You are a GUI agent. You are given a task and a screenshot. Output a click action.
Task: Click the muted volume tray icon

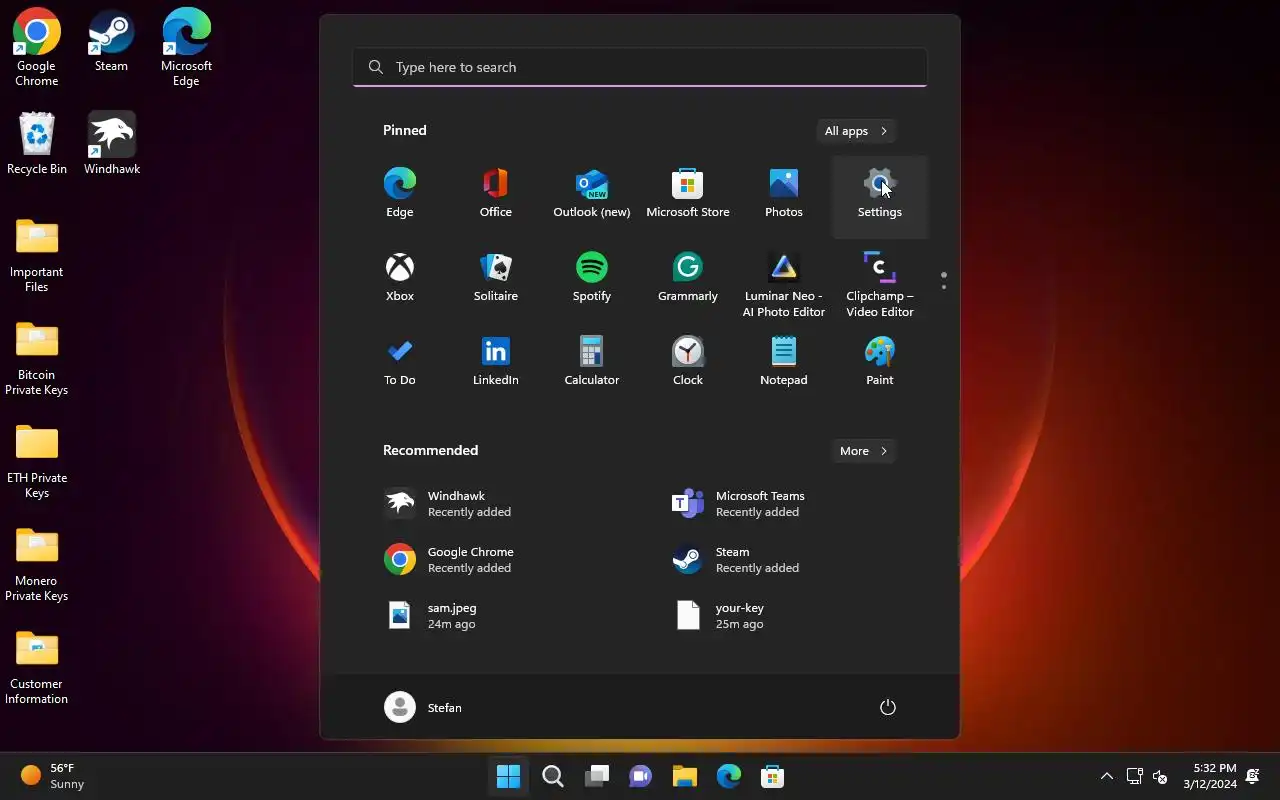[1161, 776]
